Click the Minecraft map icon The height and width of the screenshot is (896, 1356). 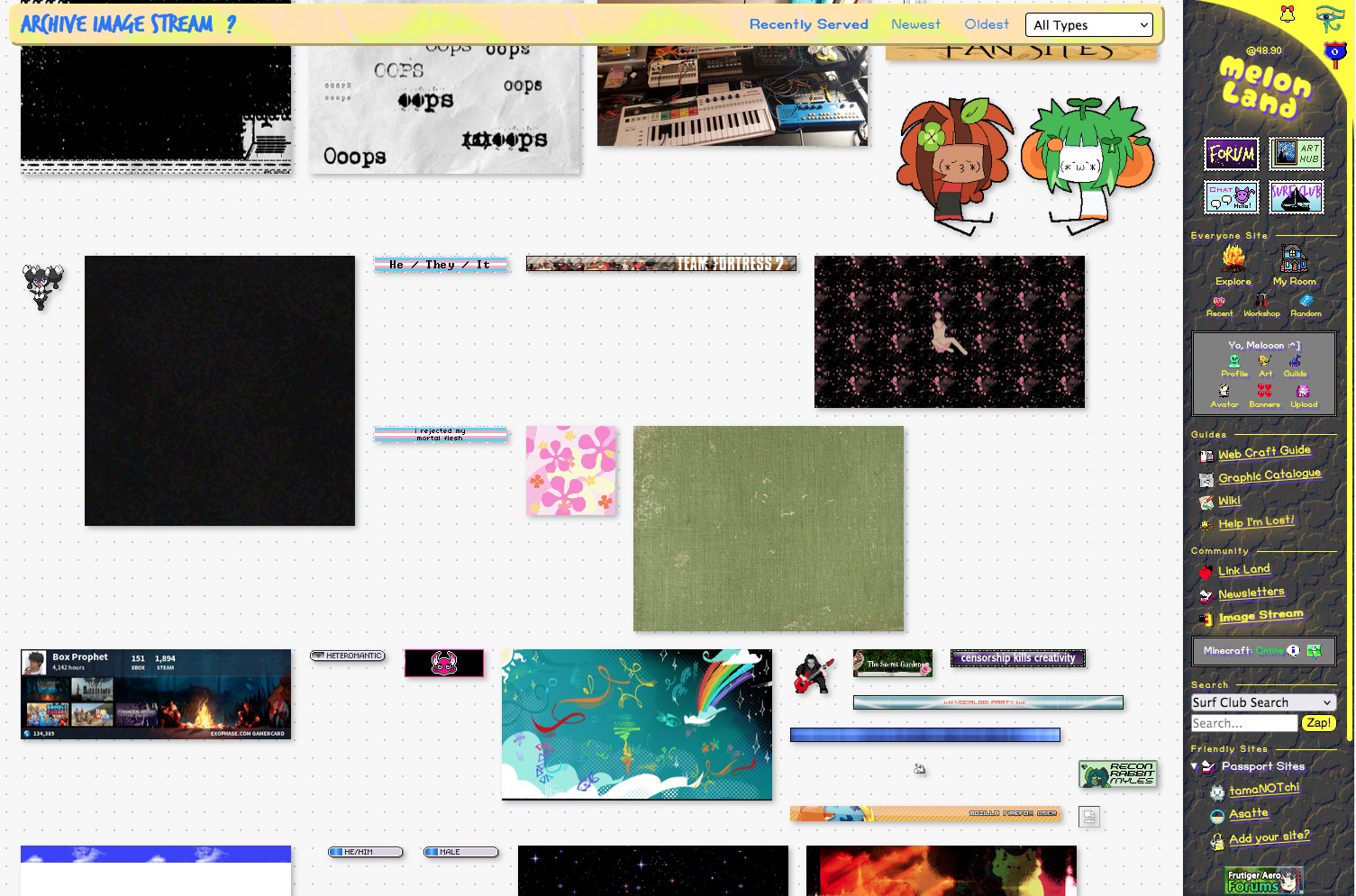pos(1315,650)
